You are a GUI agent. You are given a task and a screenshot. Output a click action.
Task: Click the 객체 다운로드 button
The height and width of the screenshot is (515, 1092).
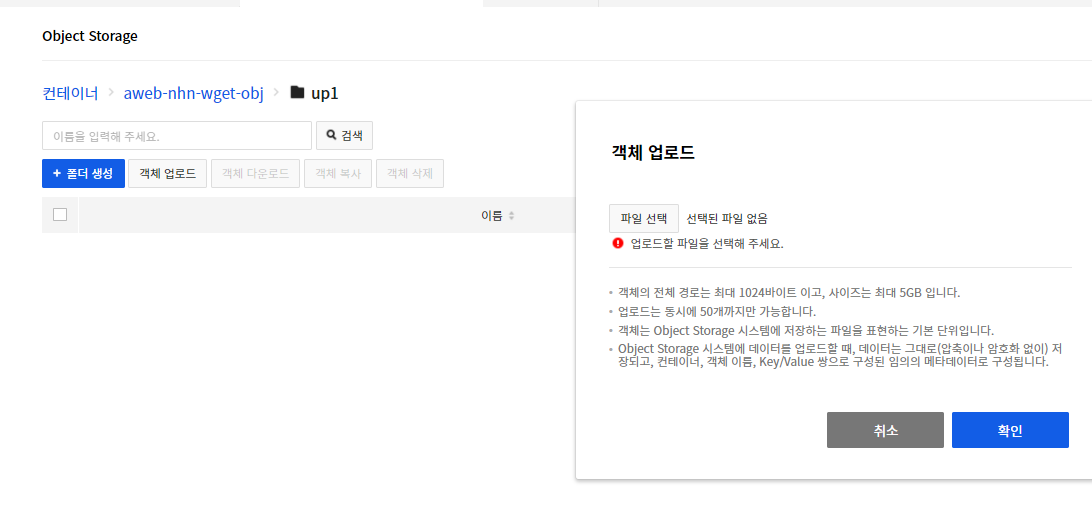[x=256, y=174]
